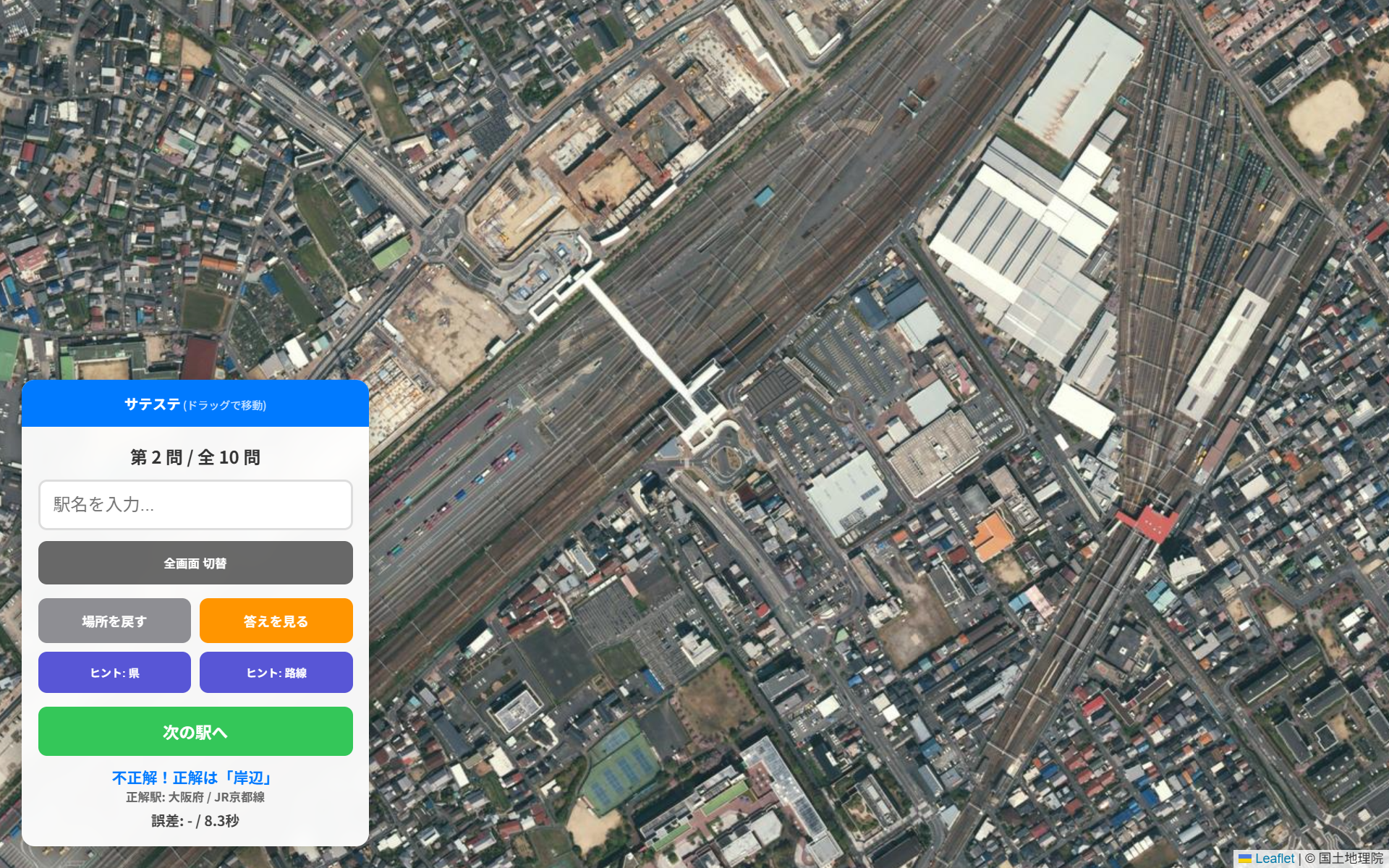Viewport: 1389px width, 868px height.
Task: Go to next station with 次の駅へ
Action: click(195, 731)
